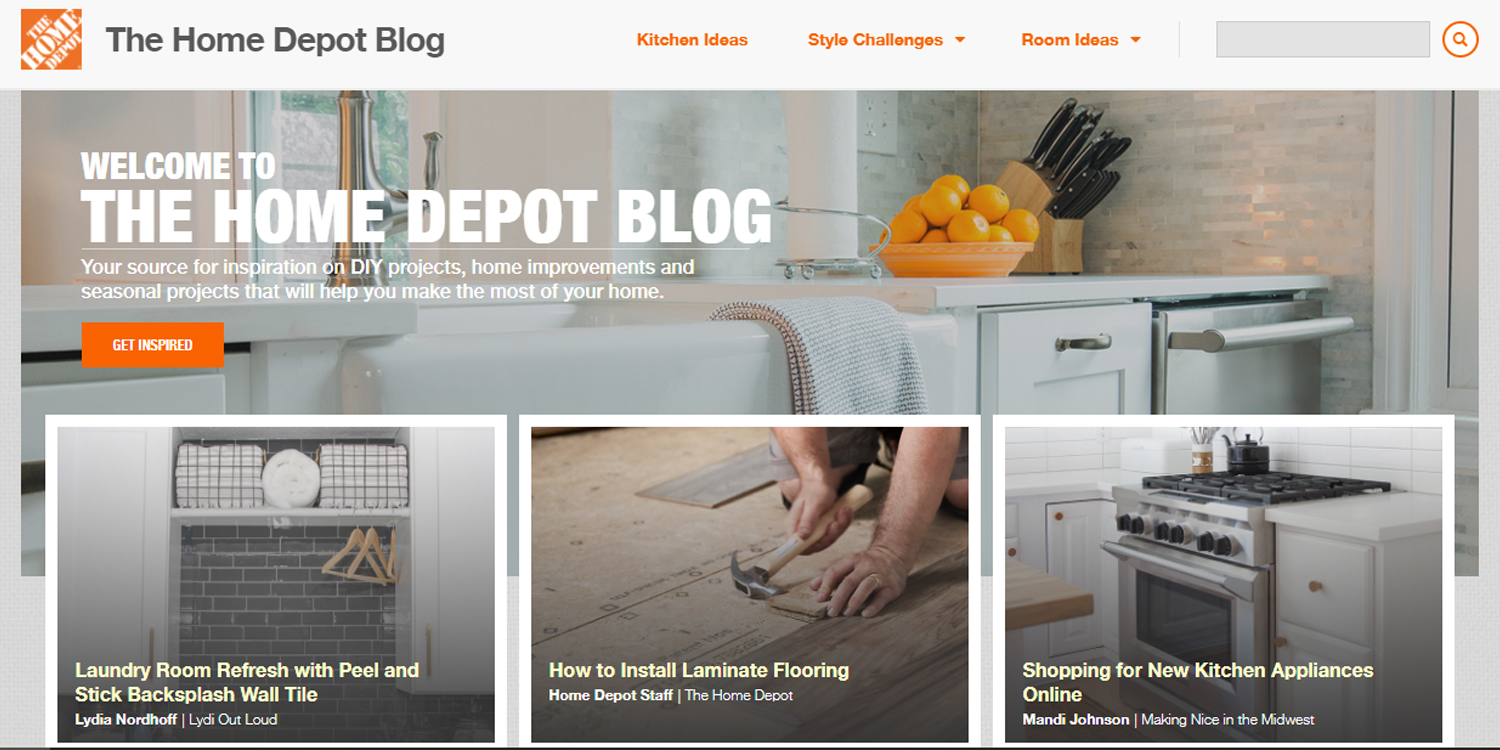Click the GET INSPIRED button
The image size is (1500, 750).
(153, 345)
